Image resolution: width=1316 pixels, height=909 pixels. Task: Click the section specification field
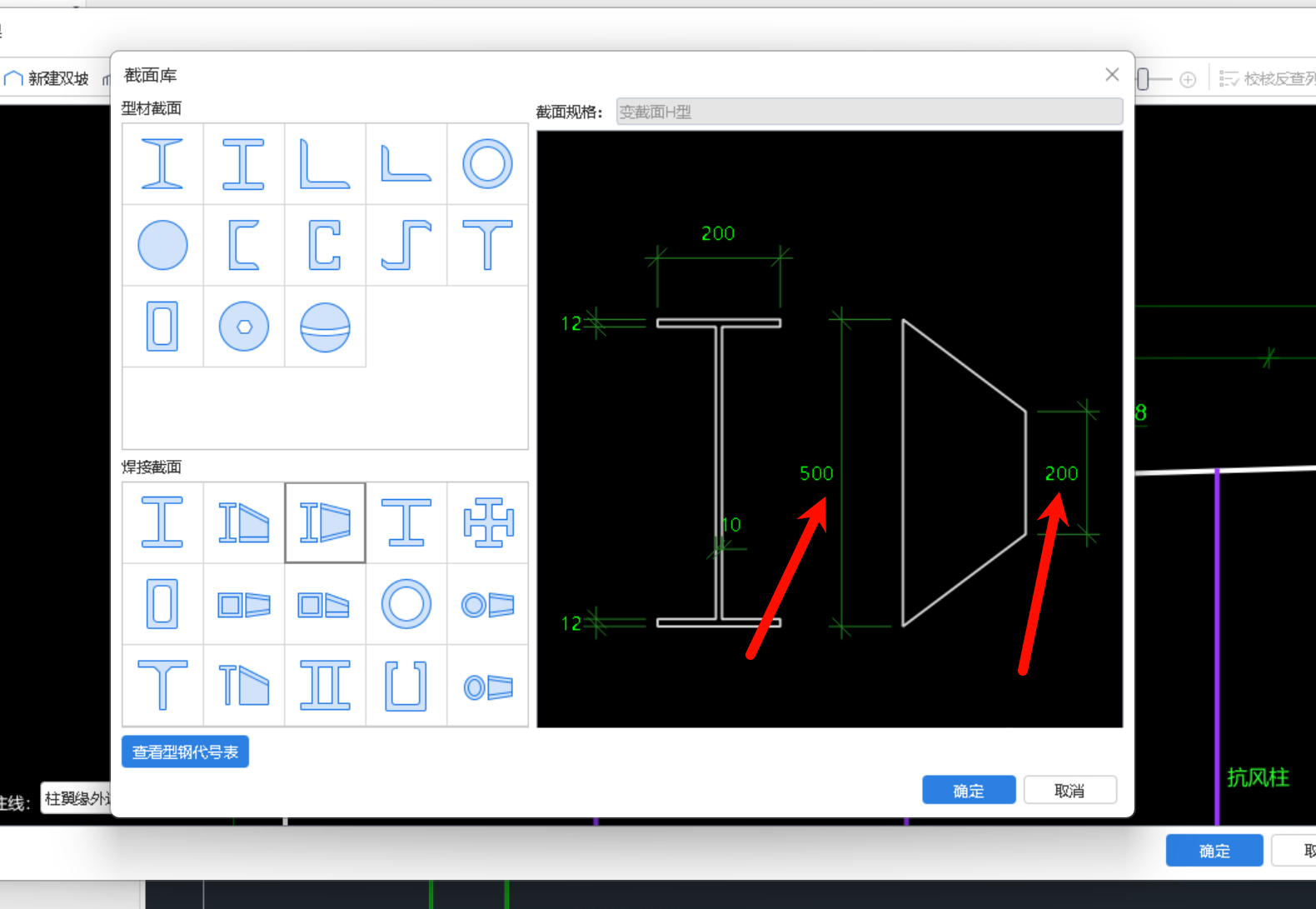coord(869,112)
